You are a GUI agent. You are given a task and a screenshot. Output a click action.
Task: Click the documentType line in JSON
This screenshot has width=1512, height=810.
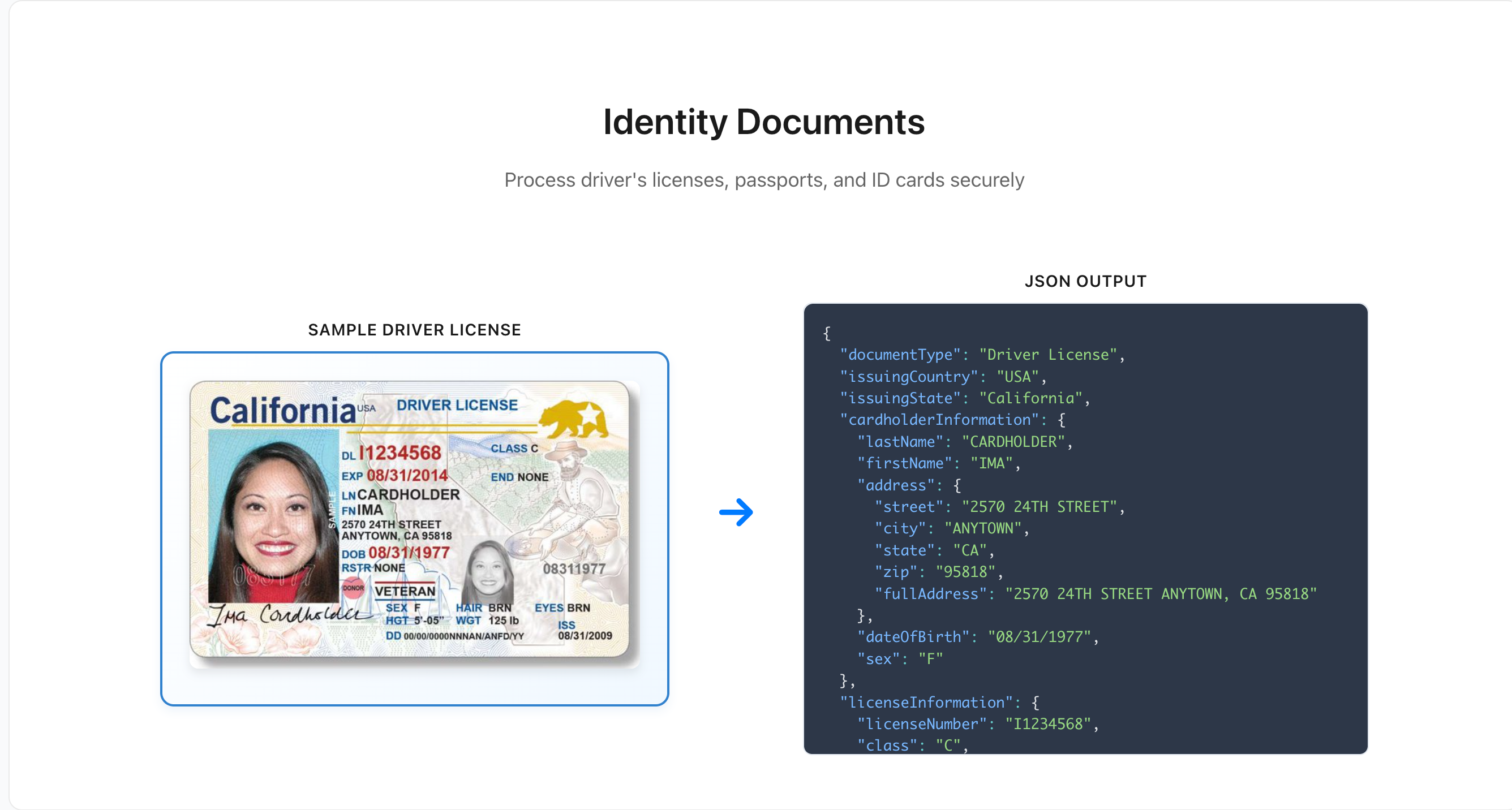[x=981, y=355]
